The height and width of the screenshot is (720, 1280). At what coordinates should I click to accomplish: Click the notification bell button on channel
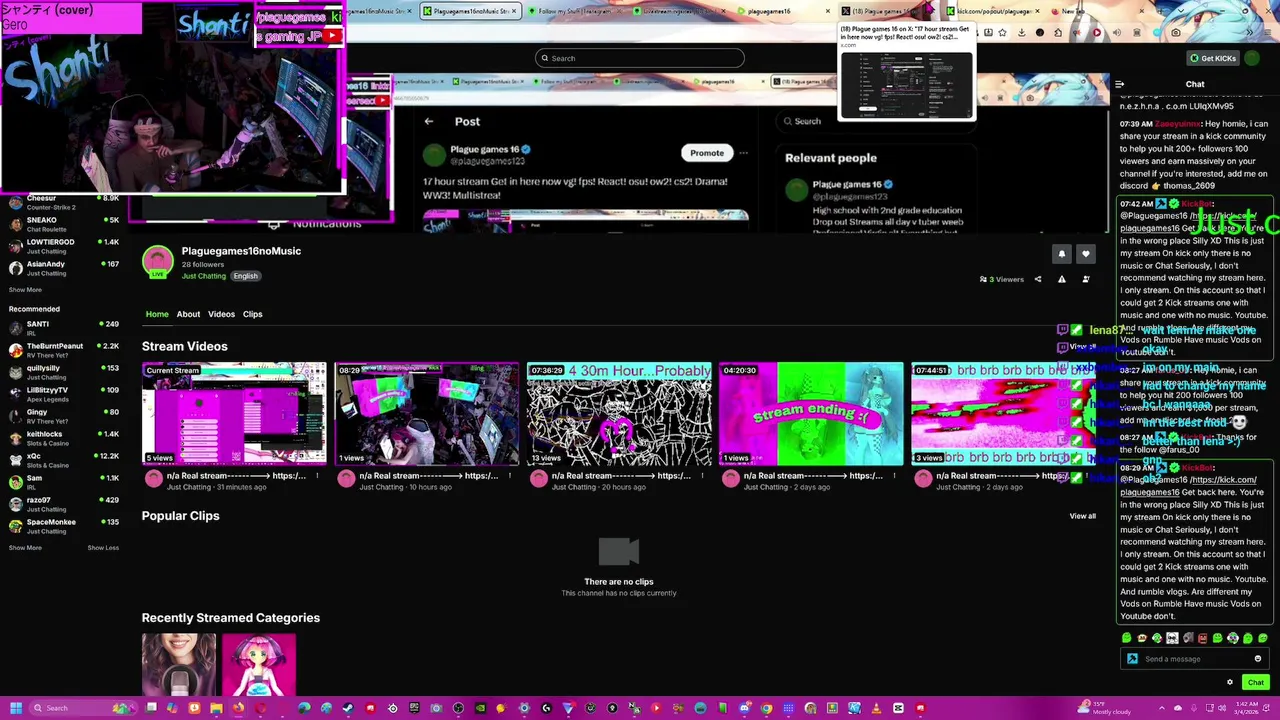point(1062,254)
